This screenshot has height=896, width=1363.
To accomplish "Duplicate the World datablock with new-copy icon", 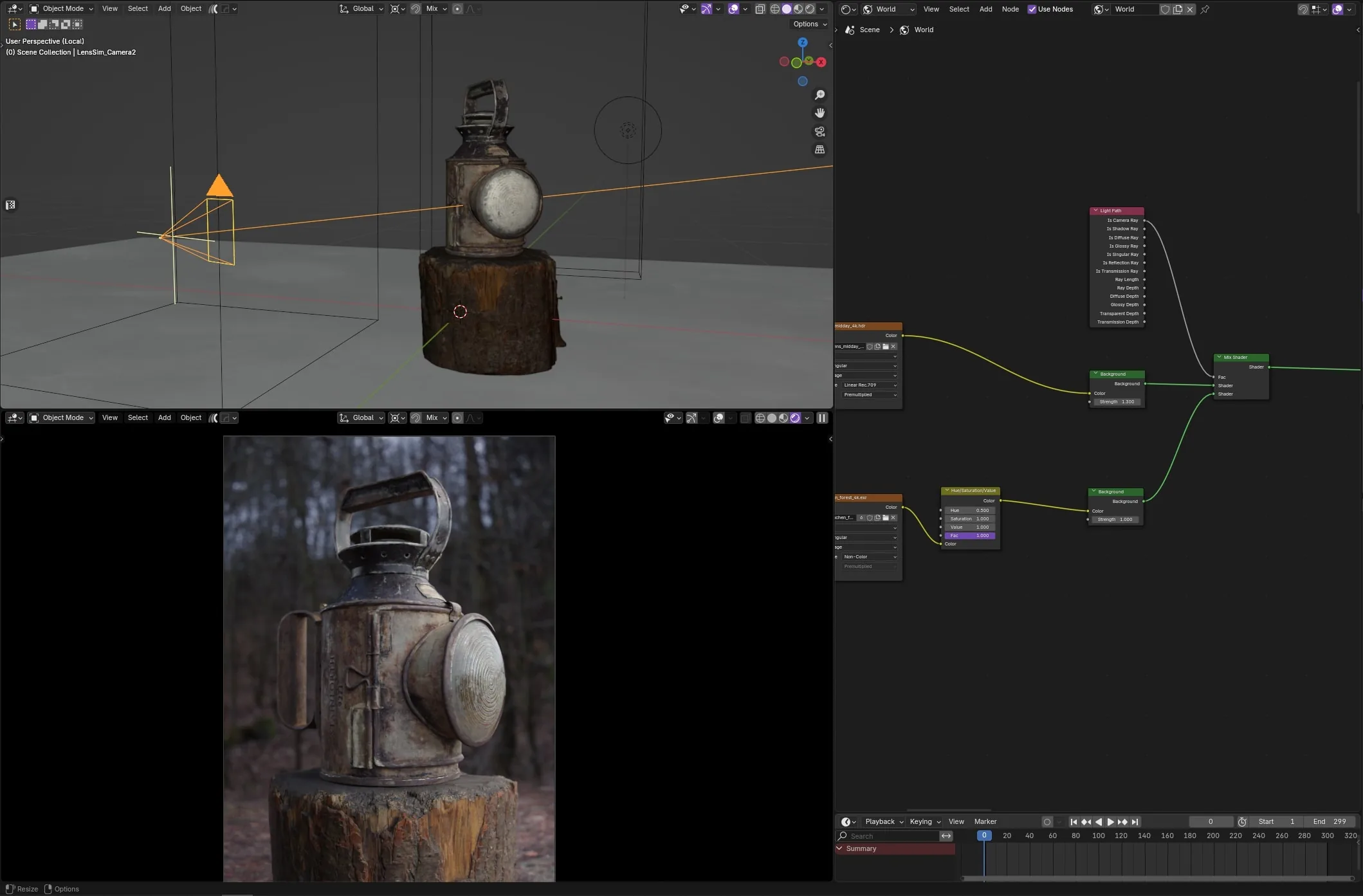I will point(1178,9).
